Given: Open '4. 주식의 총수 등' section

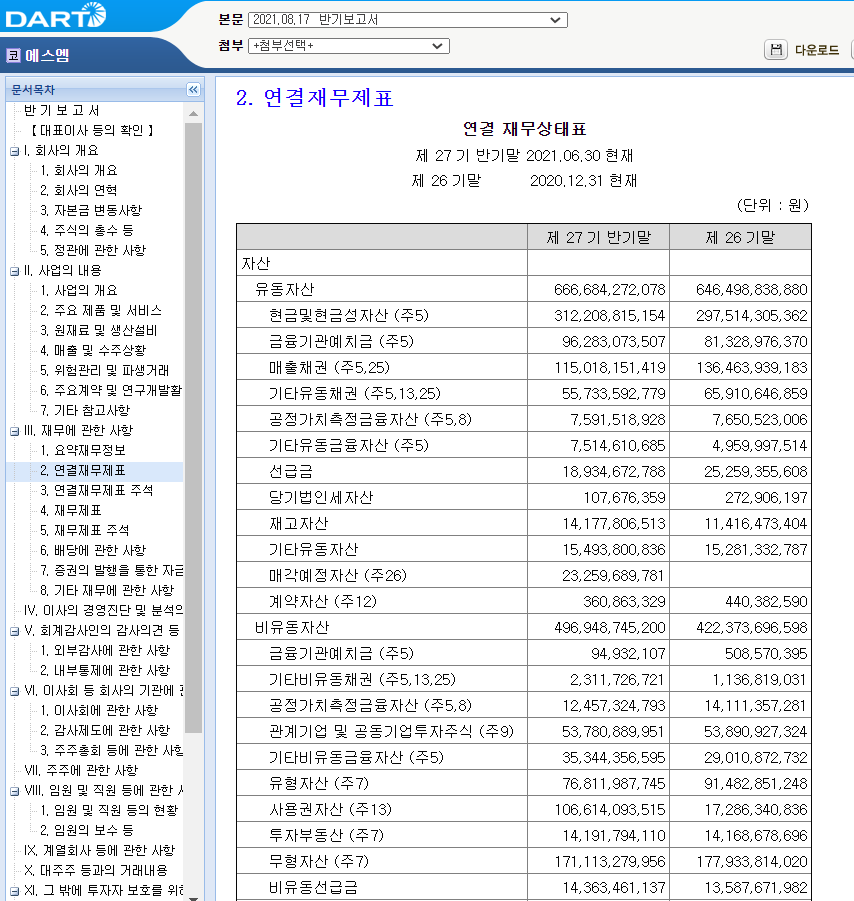Looking at the screenshot, I should tap(87, 230).
